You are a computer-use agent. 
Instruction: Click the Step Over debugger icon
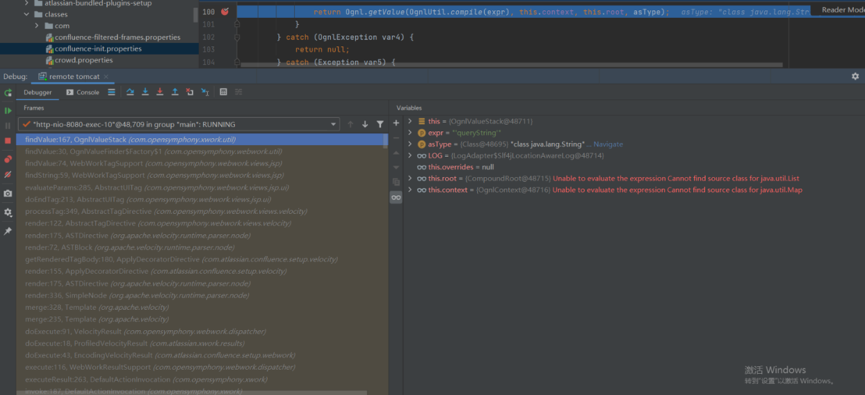130,92
